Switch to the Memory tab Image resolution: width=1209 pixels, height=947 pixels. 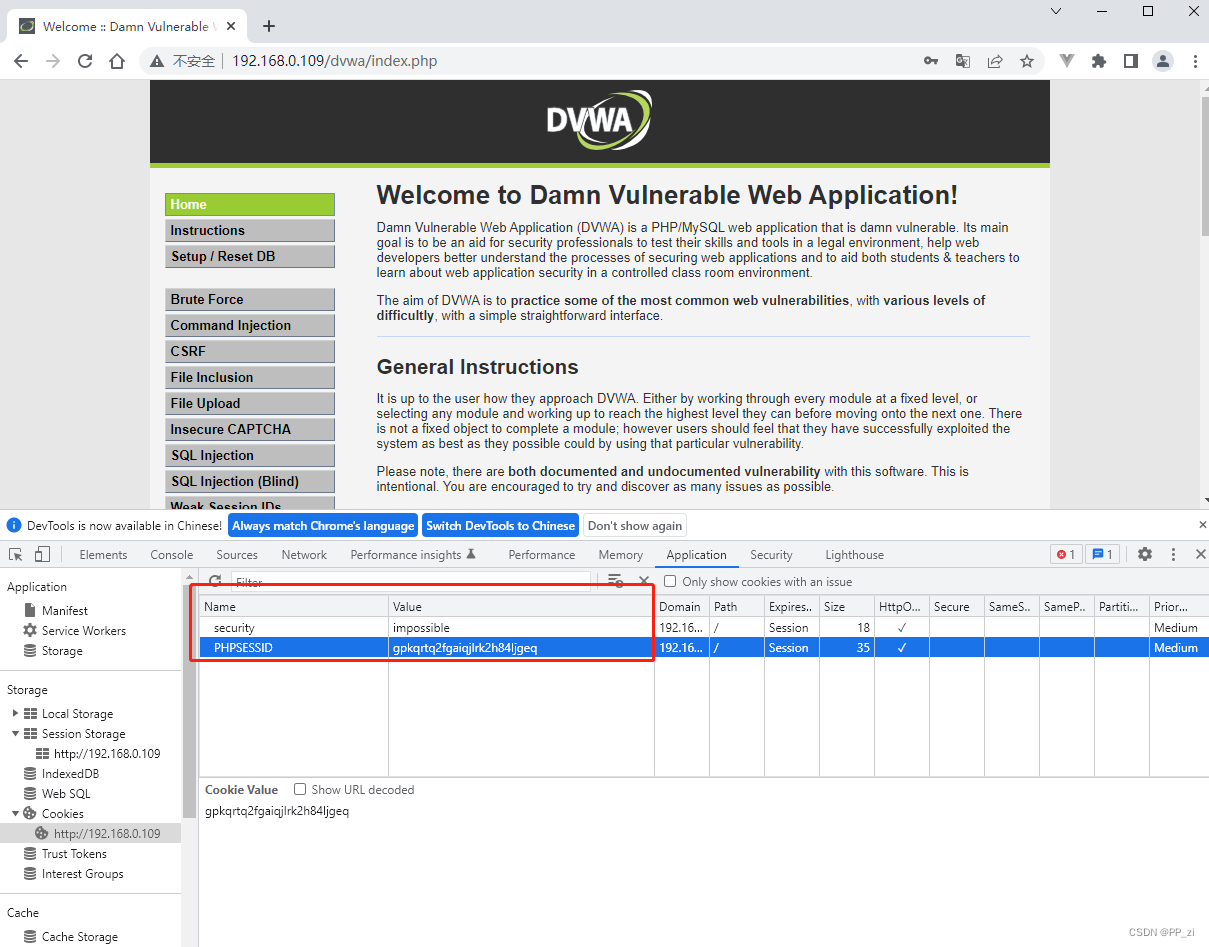tap(621, 555)
